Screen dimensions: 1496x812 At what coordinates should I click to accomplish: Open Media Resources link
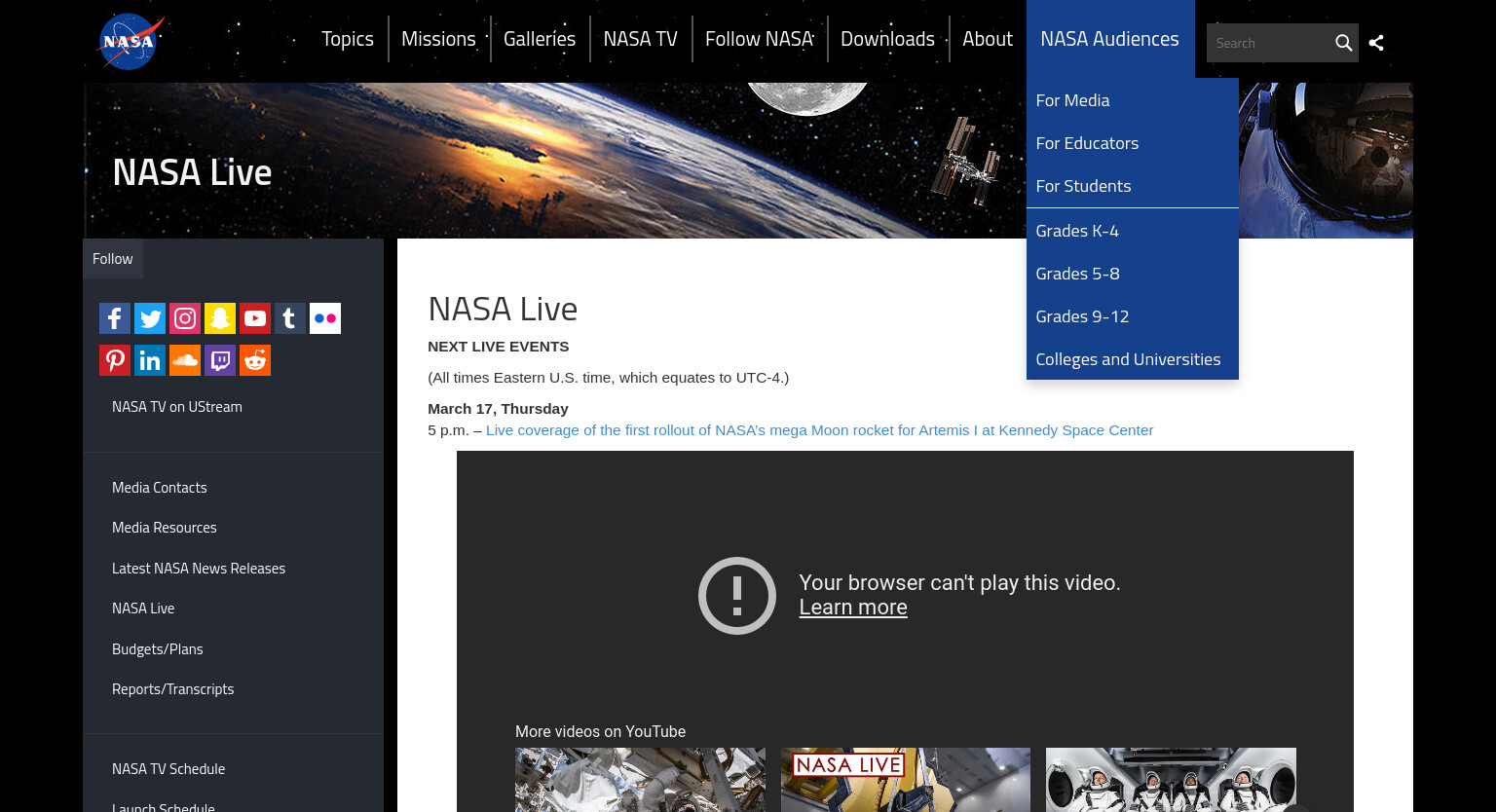(165, 528)
